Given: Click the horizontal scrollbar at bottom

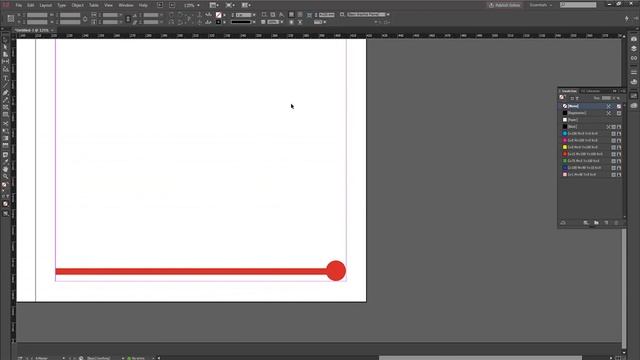Looking at the screenshot, I should (480, 358).
